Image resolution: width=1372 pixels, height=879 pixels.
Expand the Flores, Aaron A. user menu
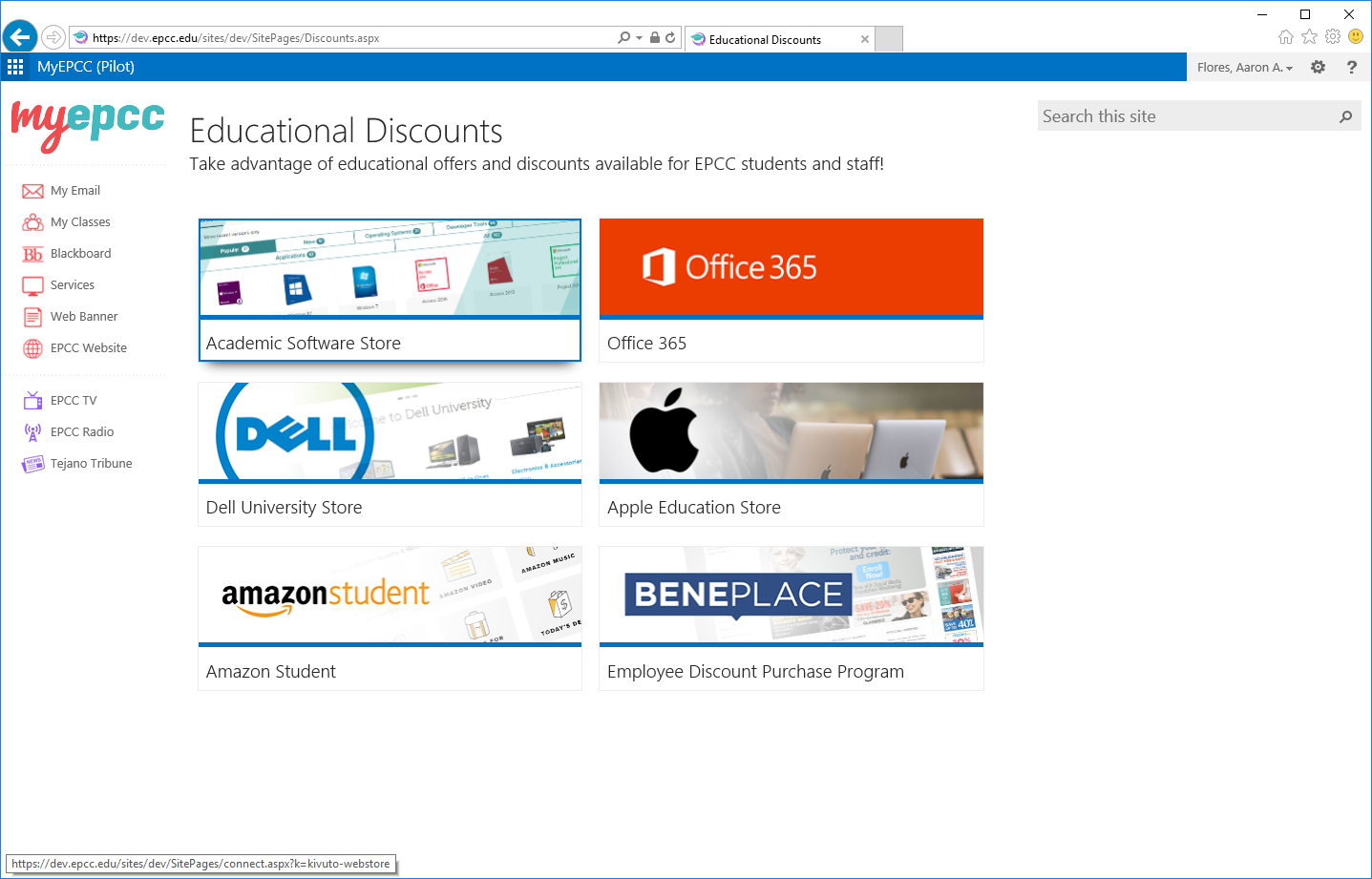point(1244,67)
